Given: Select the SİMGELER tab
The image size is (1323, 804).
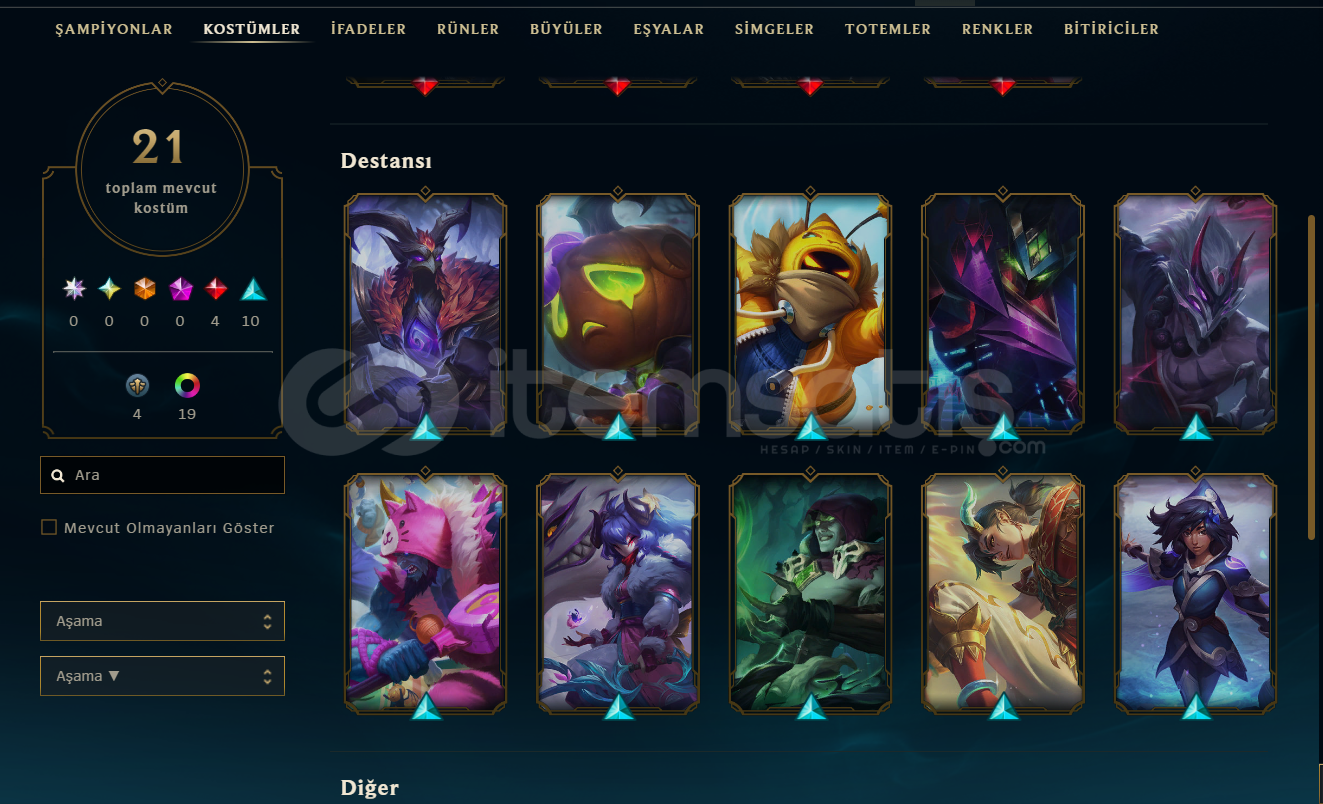Looking at the screenshot, I should pos(774,29).
